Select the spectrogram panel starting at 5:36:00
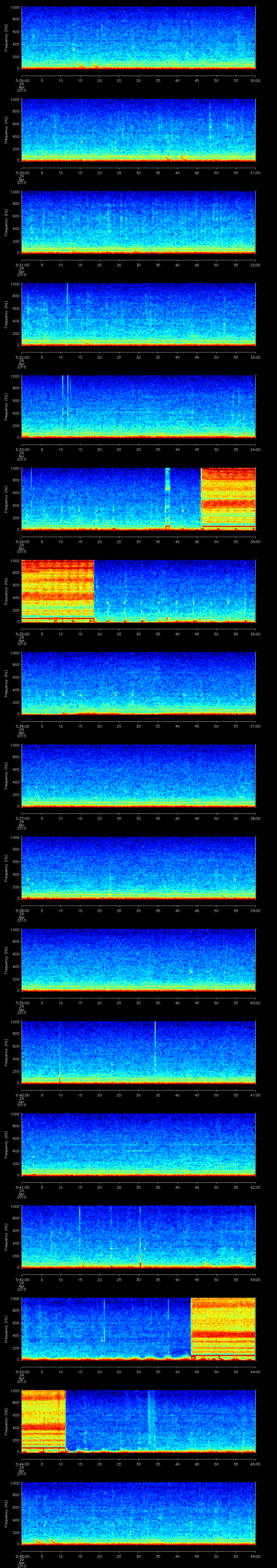This screenshot has height=1568, width=277. [138, 683]
